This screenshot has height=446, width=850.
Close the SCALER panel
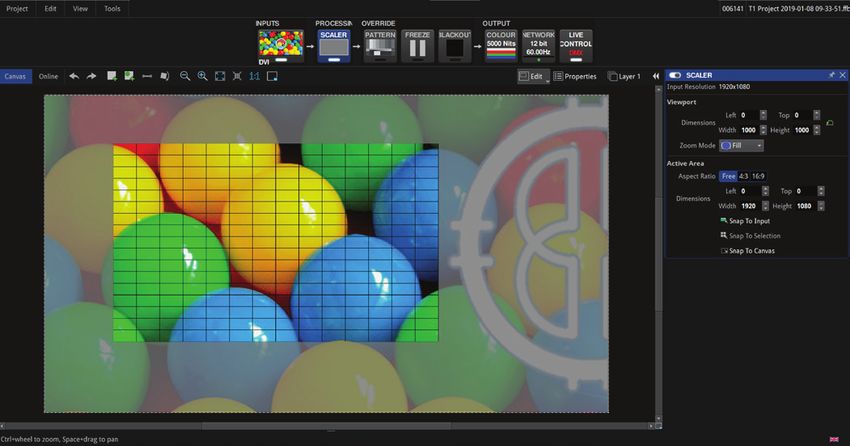tap(842, 75)
